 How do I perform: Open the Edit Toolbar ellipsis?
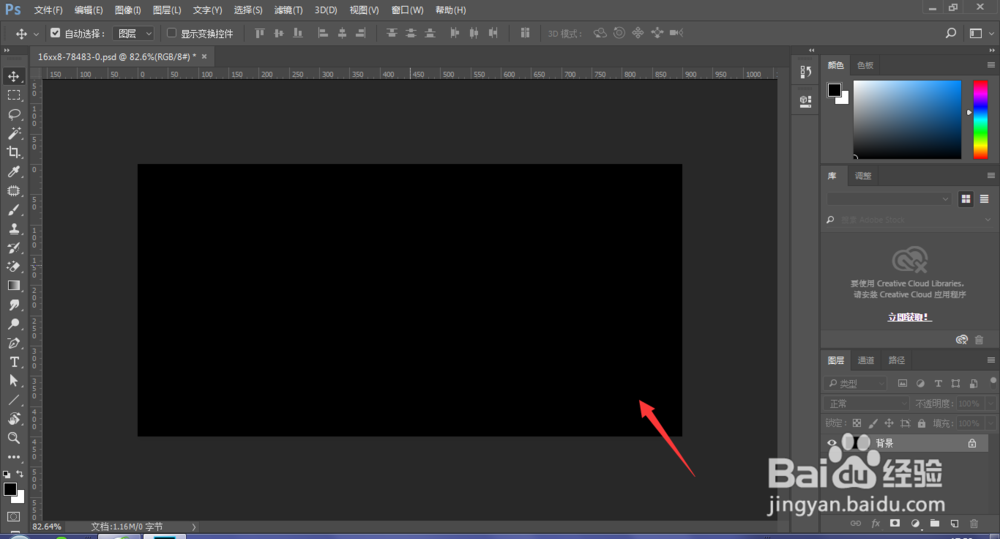[x=13, y=457]
